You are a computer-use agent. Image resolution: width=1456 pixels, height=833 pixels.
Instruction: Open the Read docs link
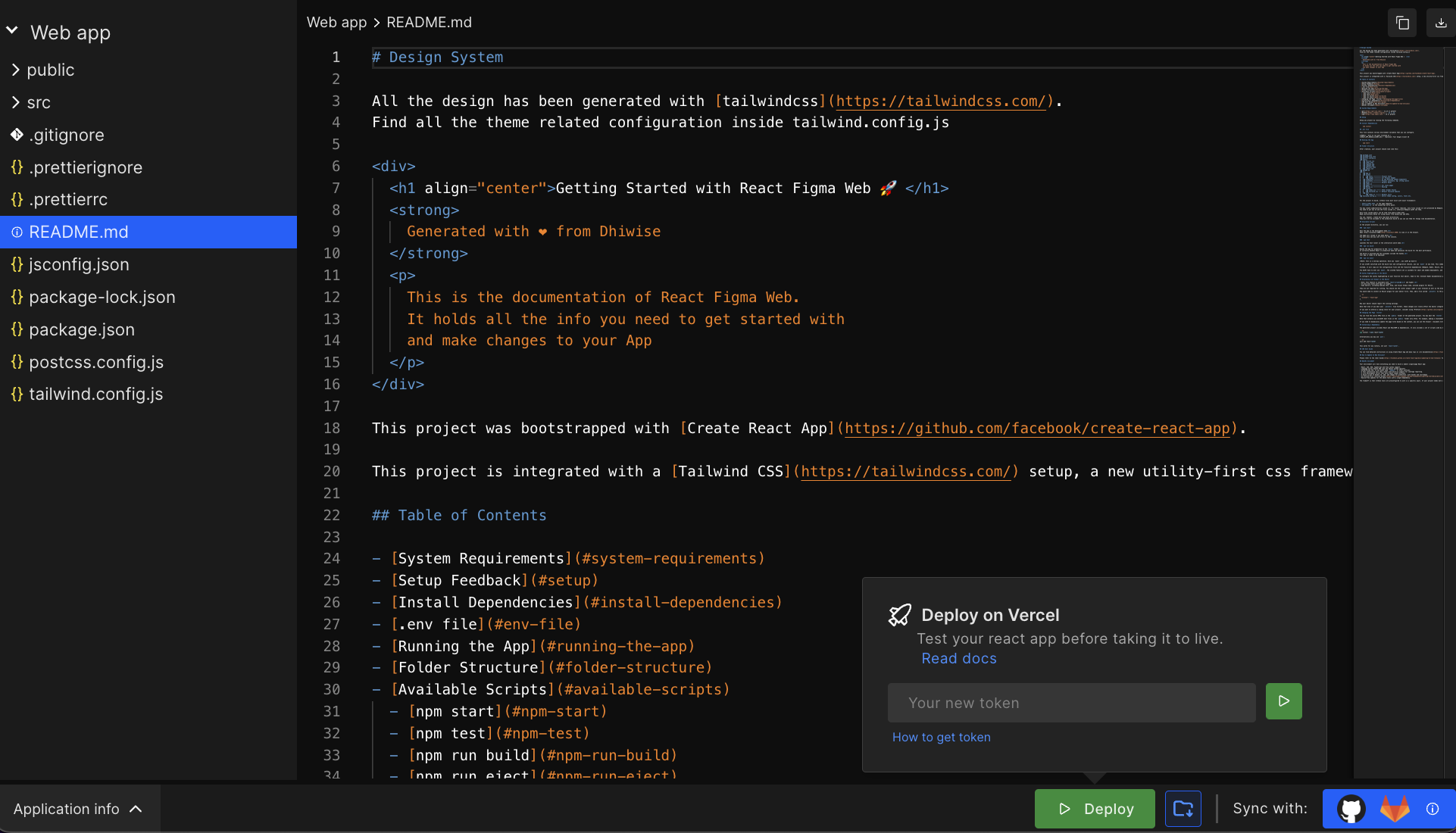pos(958,658)
